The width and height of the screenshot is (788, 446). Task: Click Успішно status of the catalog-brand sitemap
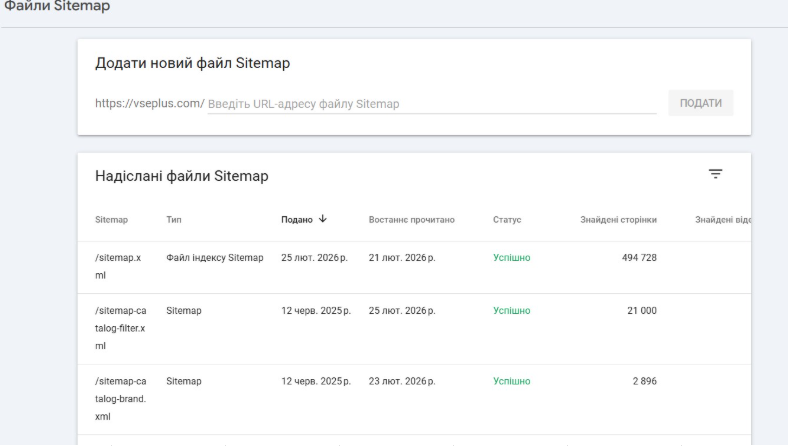pyautogui.click(x=511, y=381)
